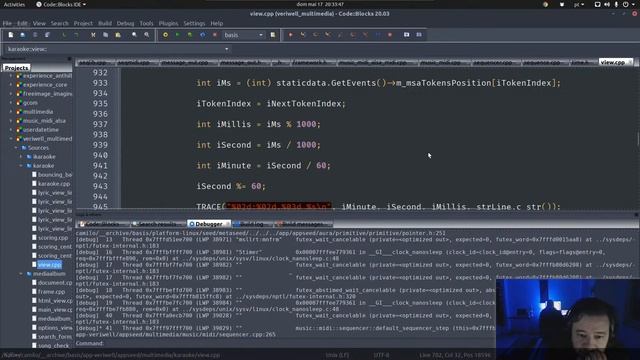Image resolution: width=640 pixels, height=360 pixels.
Task: Open the select target dialog icon
Action: pyautogui.click(x=273, y=35)
